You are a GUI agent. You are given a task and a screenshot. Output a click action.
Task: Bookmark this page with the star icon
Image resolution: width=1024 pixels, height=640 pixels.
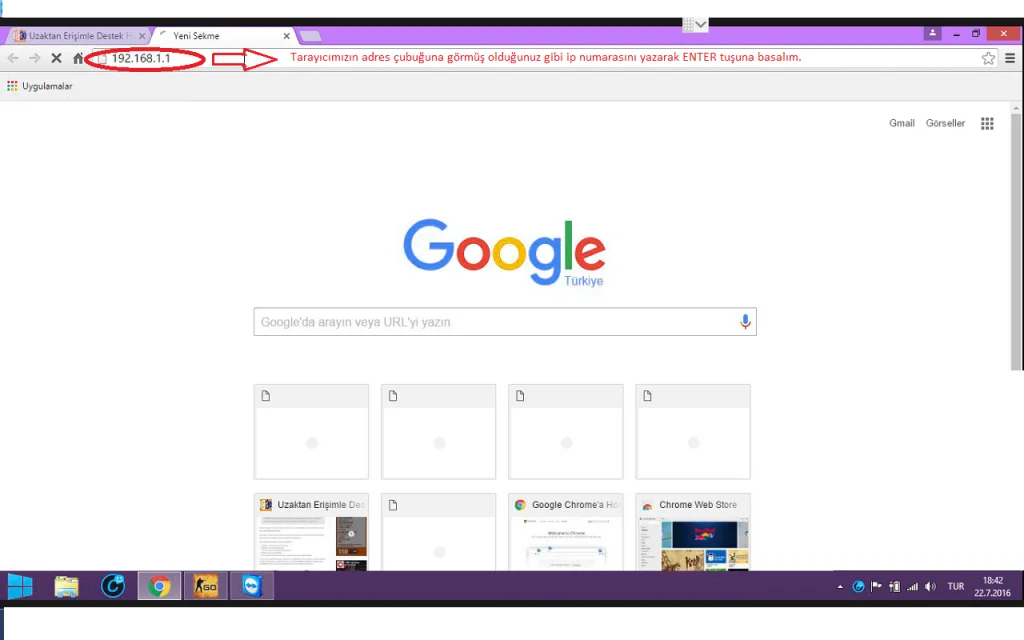(x=988, y=59)
